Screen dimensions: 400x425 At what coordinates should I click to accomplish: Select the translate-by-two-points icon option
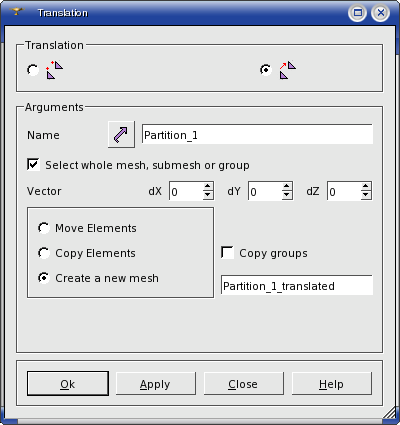point(33,70)
